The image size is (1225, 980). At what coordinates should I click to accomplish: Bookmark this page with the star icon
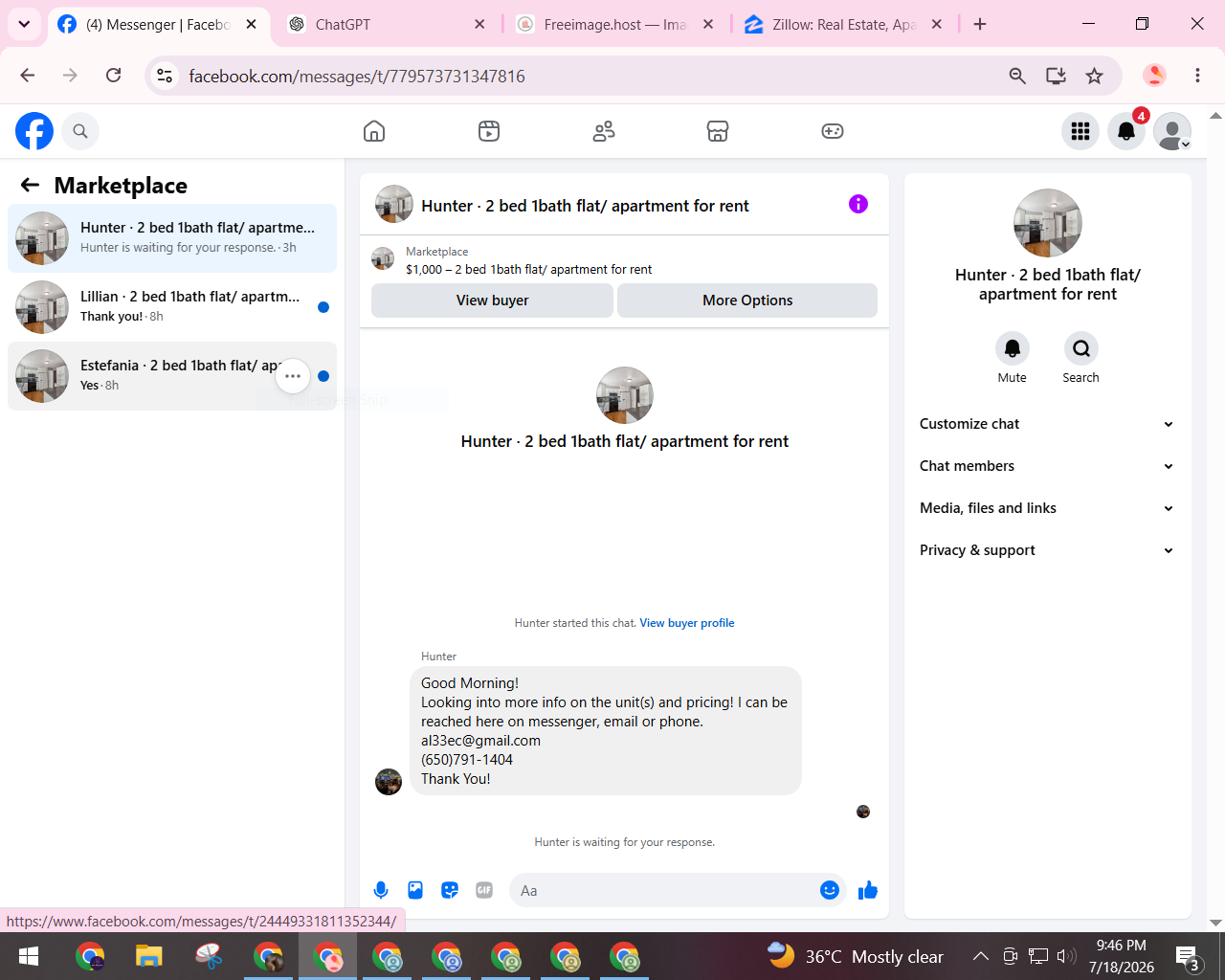click(1095, 76)
